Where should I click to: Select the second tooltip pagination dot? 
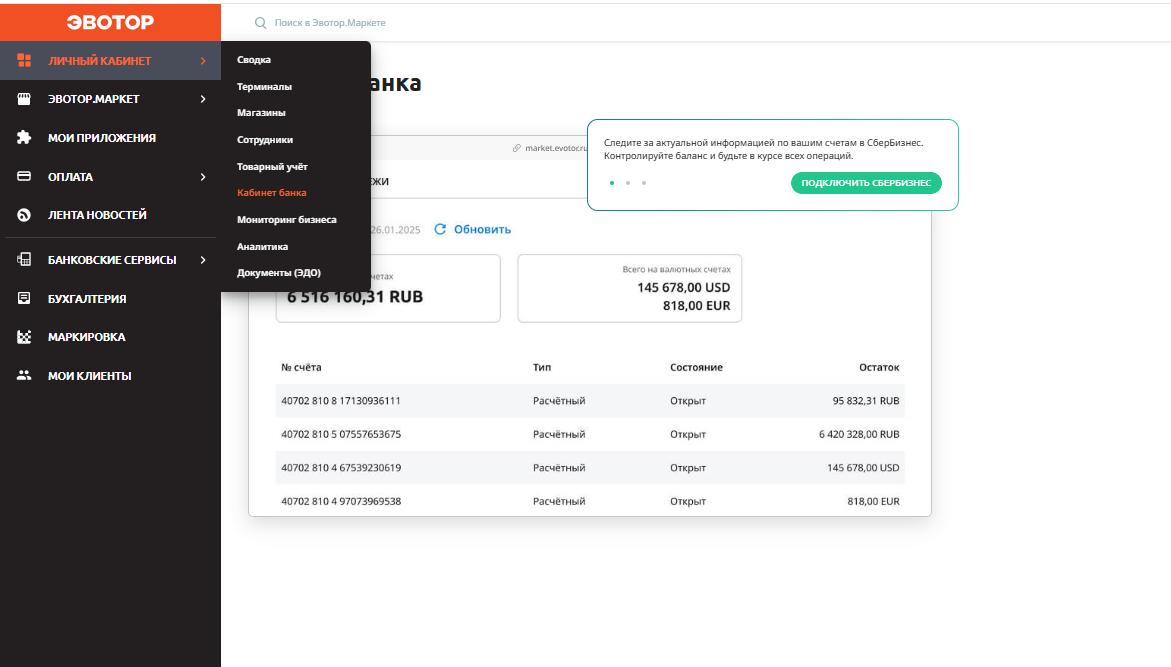click(x=628, y=183)
